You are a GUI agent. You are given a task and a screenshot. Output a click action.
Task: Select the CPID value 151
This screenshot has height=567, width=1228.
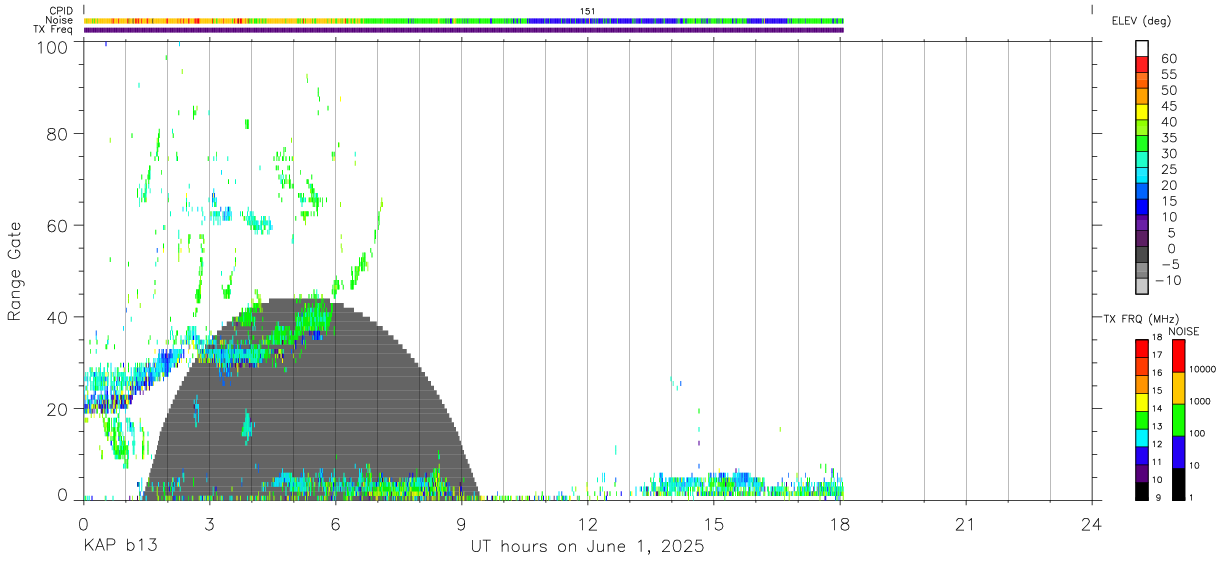[587, 11]
